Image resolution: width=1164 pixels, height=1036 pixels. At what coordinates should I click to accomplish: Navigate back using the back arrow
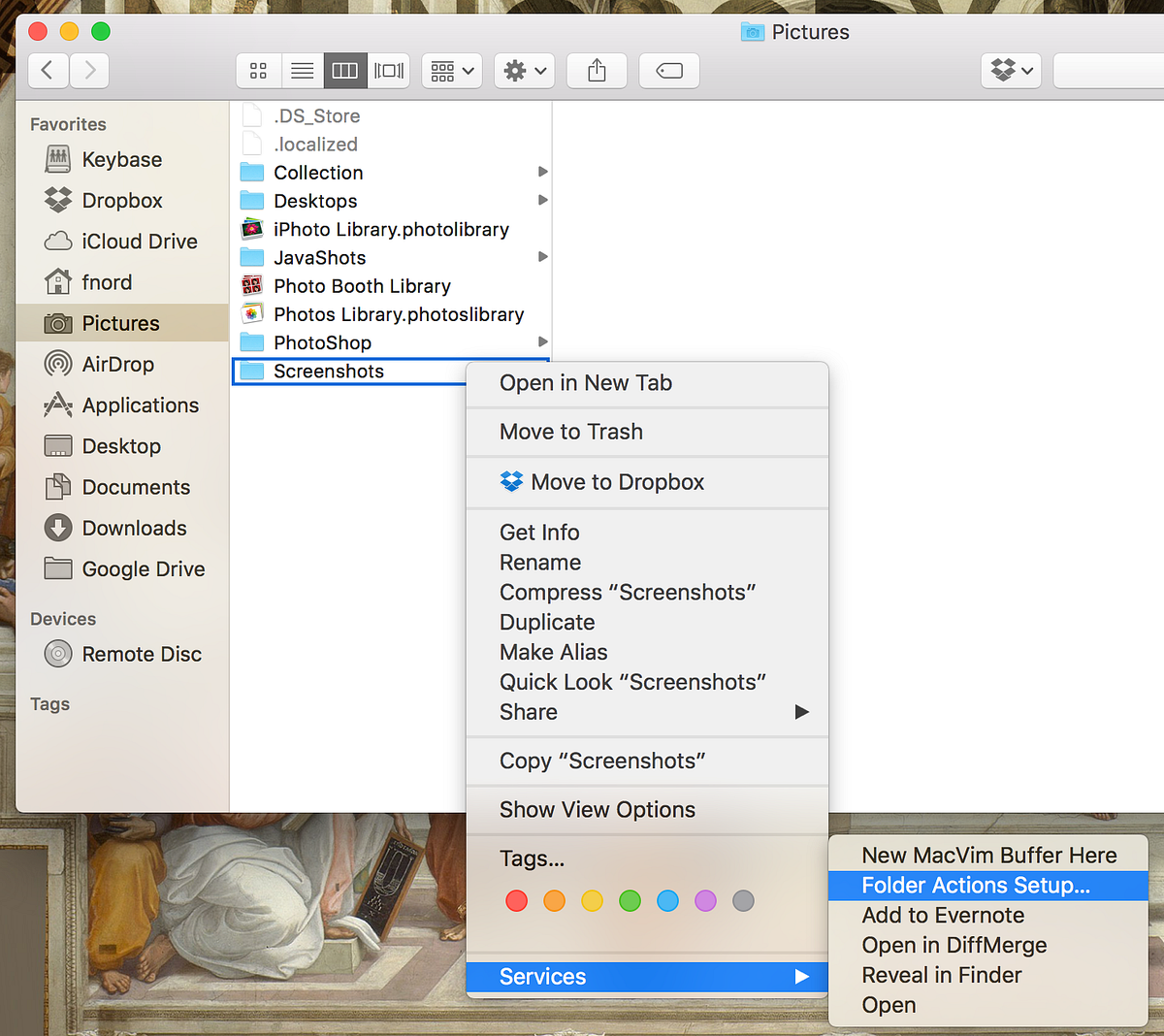click(48, 70)
